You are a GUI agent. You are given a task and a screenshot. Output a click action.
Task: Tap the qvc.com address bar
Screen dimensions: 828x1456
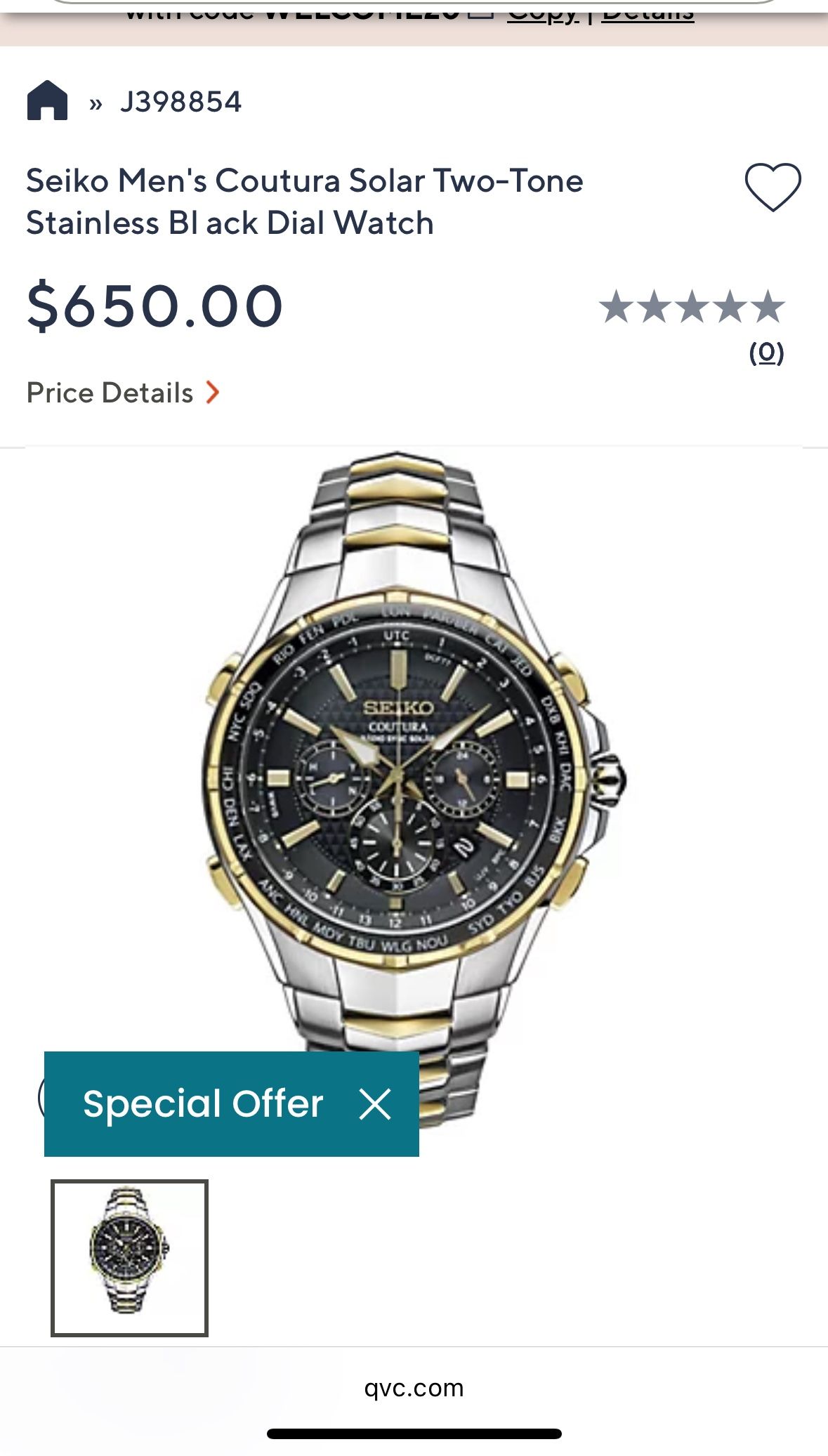click(x=414, y=1388)
